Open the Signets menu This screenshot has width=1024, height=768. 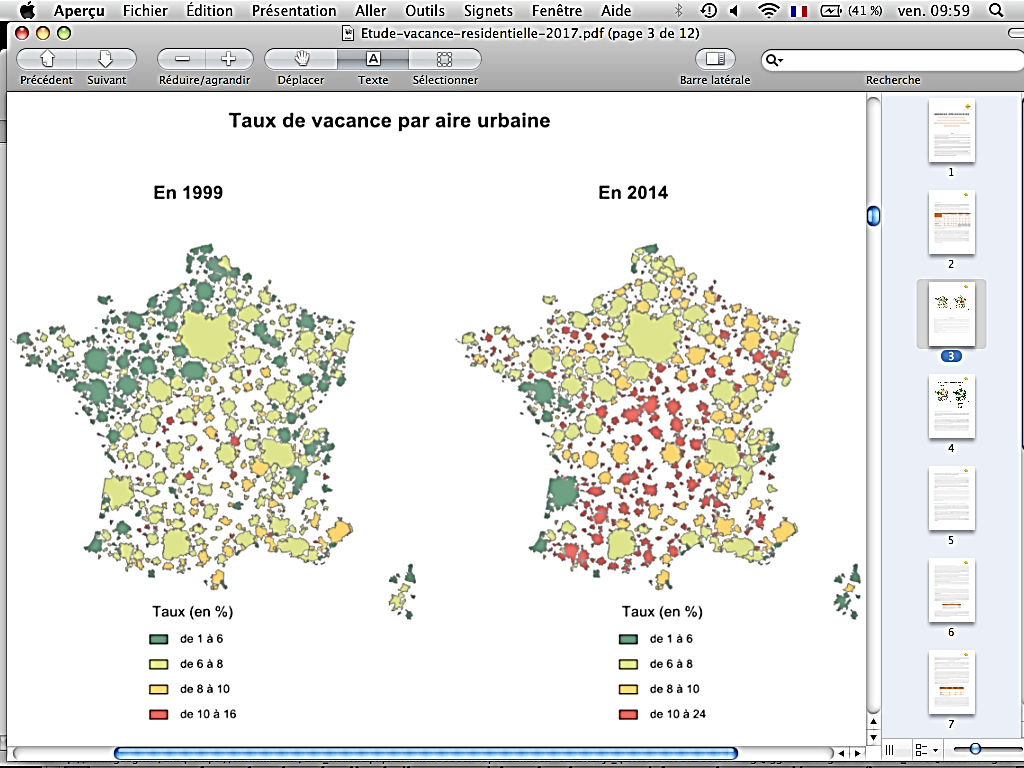click(x=488, y=11)
